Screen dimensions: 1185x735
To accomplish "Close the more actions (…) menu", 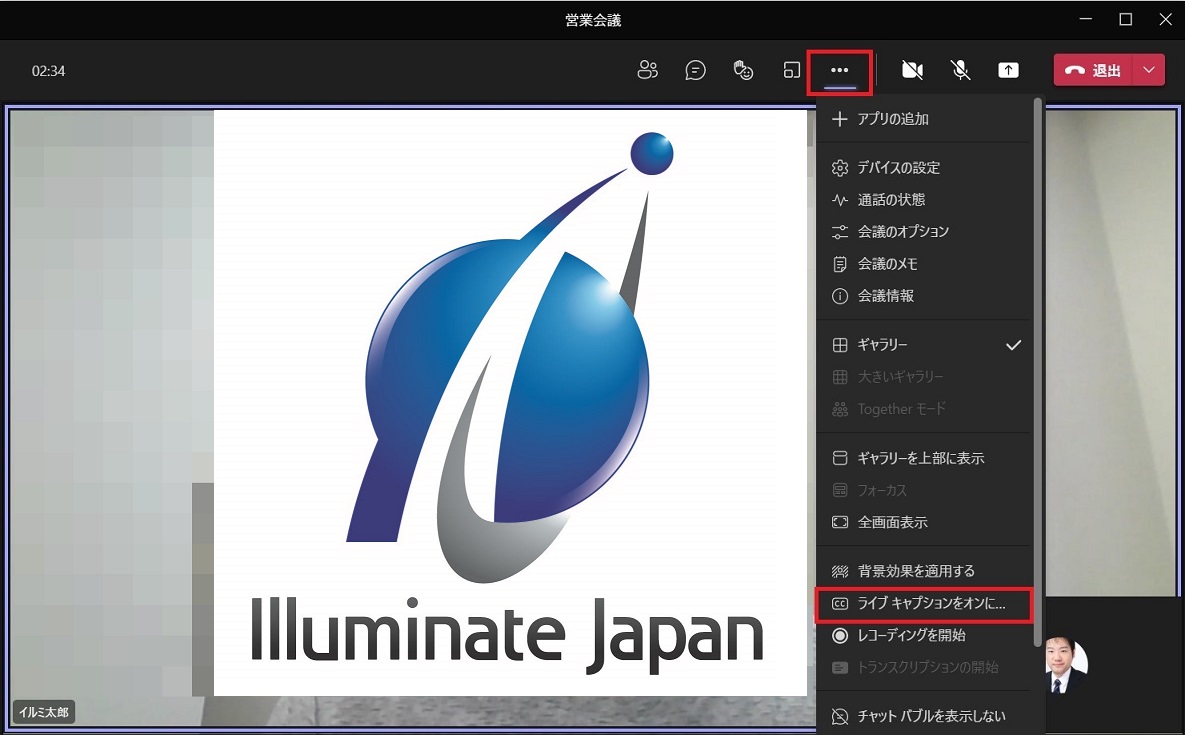I will (x=840, y=71).
